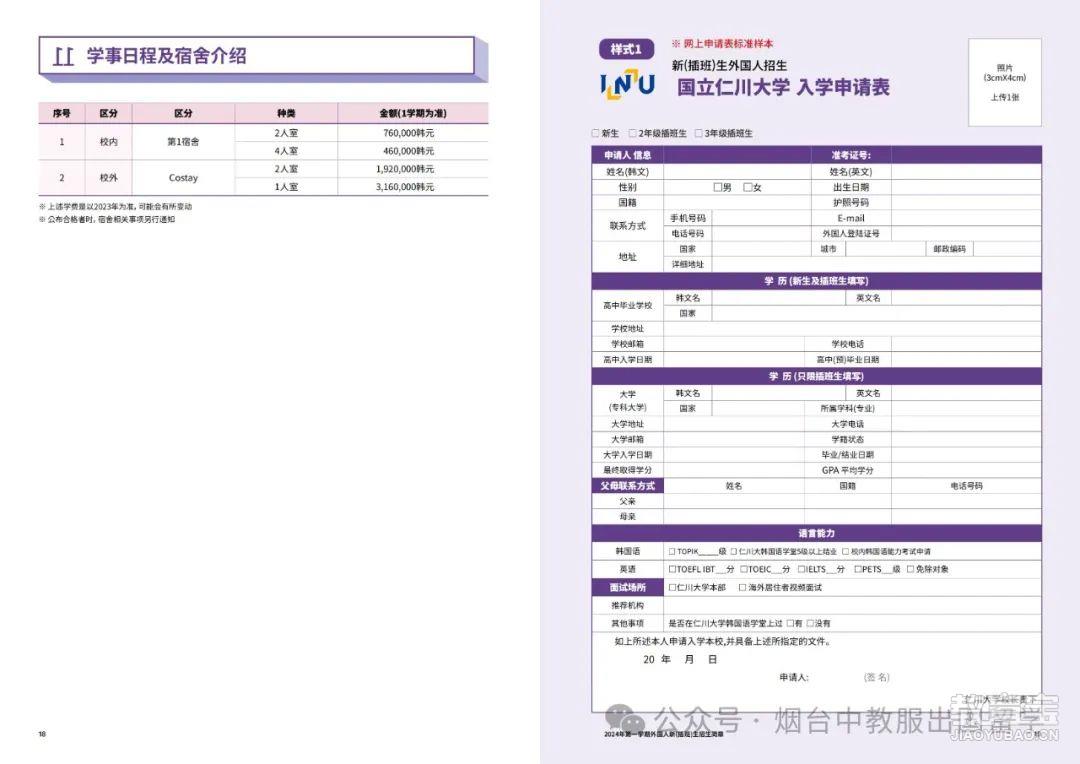Click the page number 18
The image size is (1080, 764).
point(42,734)
